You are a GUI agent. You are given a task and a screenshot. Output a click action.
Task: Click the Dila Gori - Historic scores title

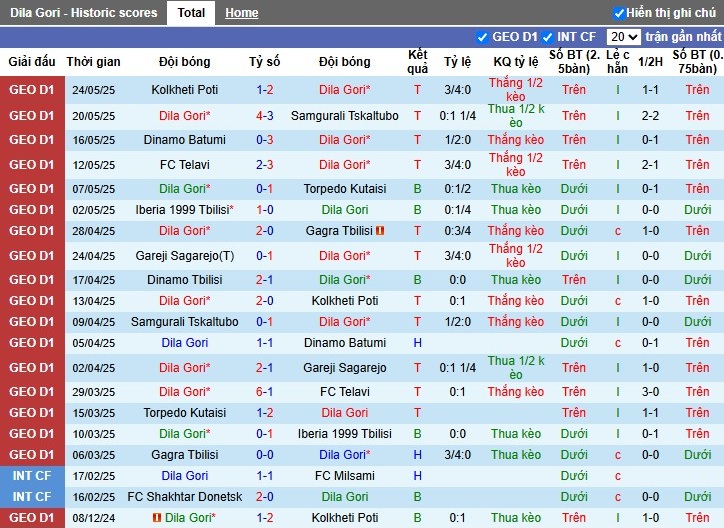click(84, 12)
